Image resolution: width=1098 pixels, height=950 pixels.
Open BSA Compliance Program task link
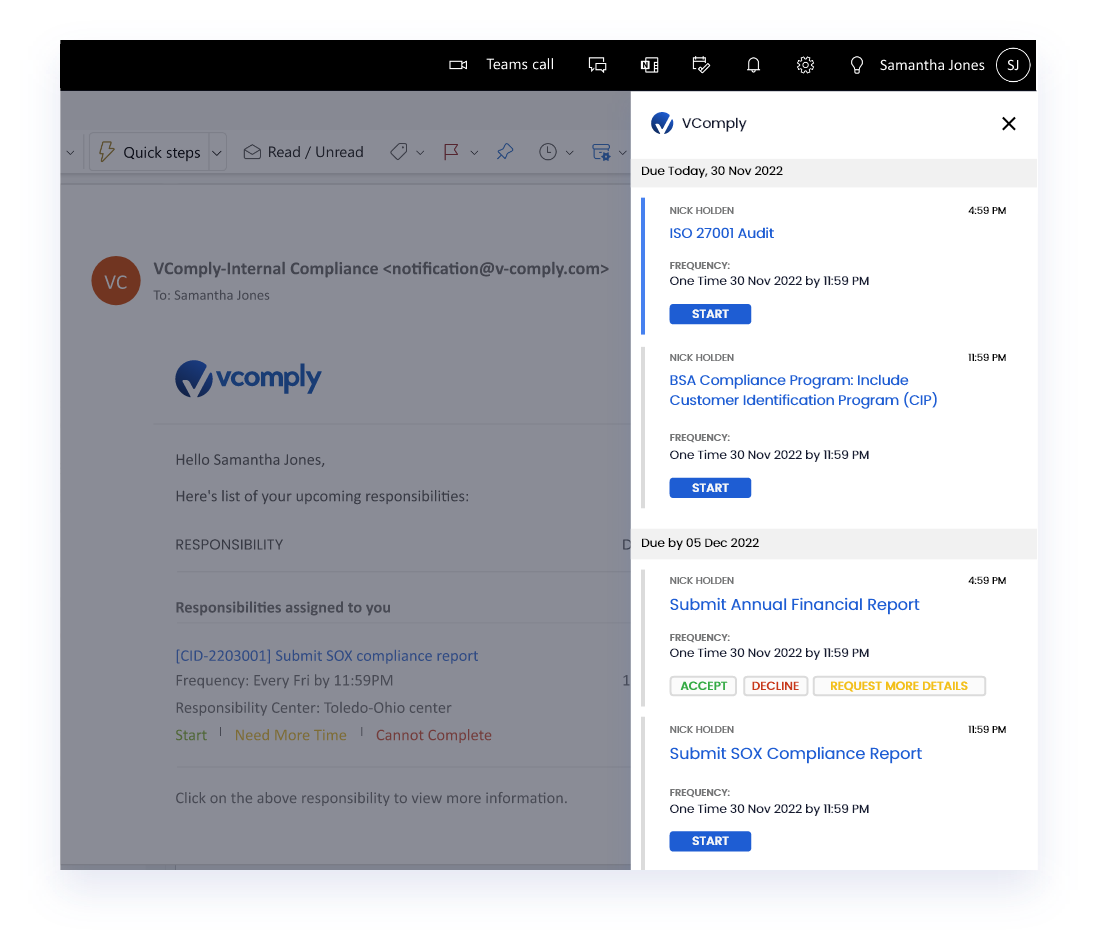tap(803, 390)
